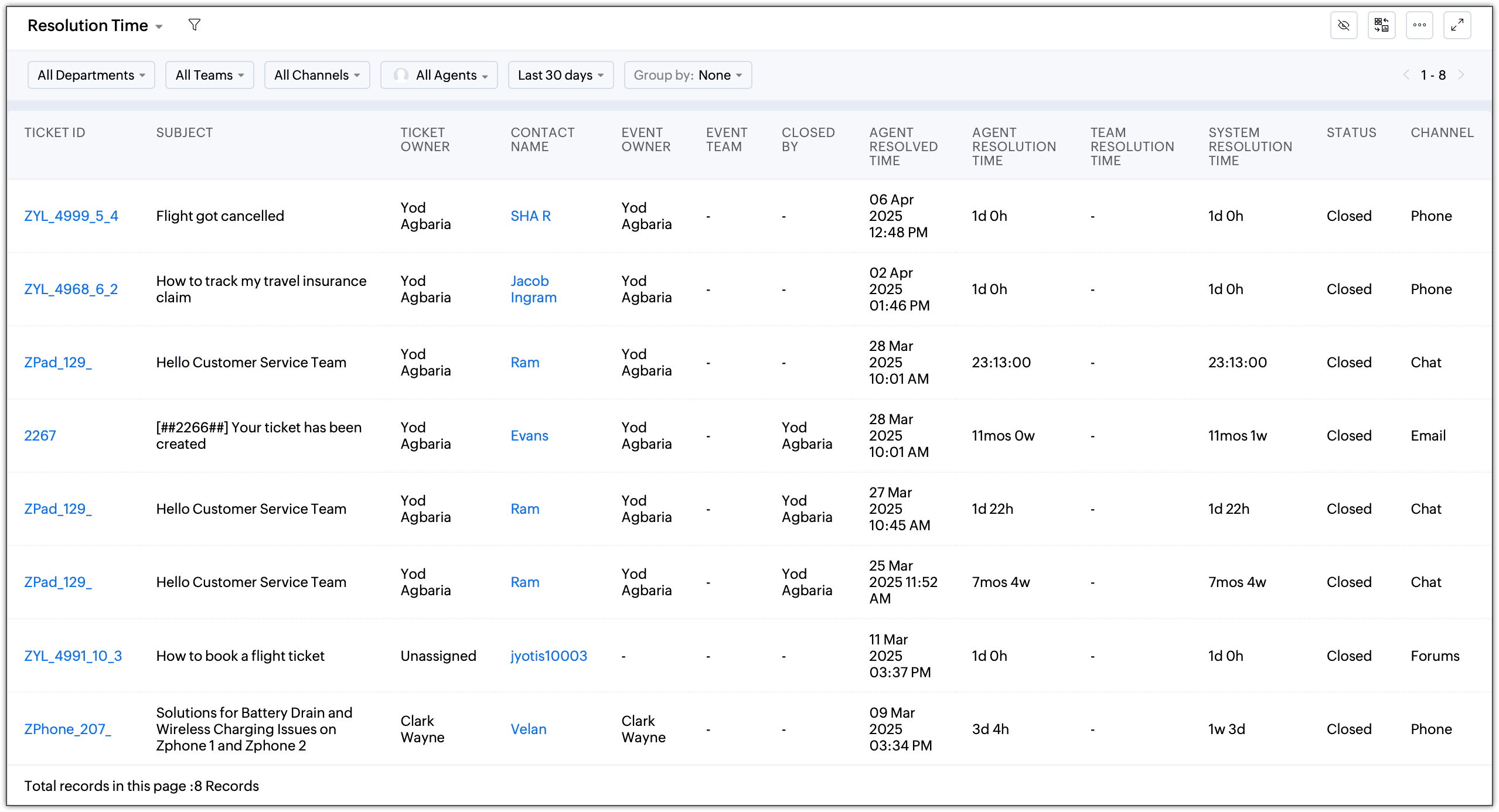Open ticket ZYL_4999_5_4

[71, 216]
